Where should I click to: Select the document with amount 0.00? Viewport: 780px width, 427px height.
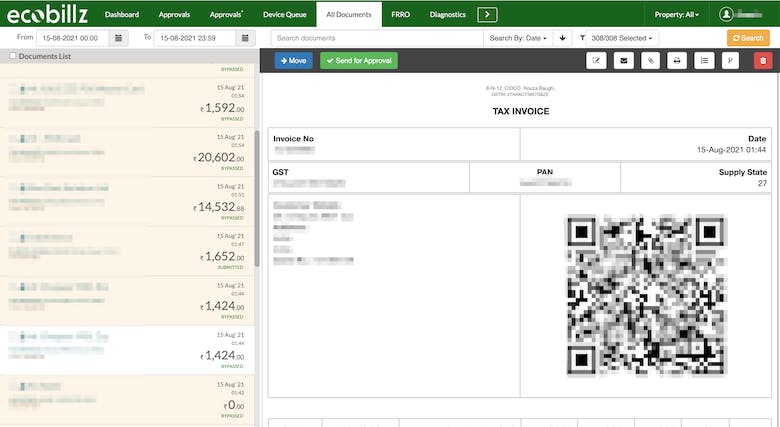click(127, 400)
